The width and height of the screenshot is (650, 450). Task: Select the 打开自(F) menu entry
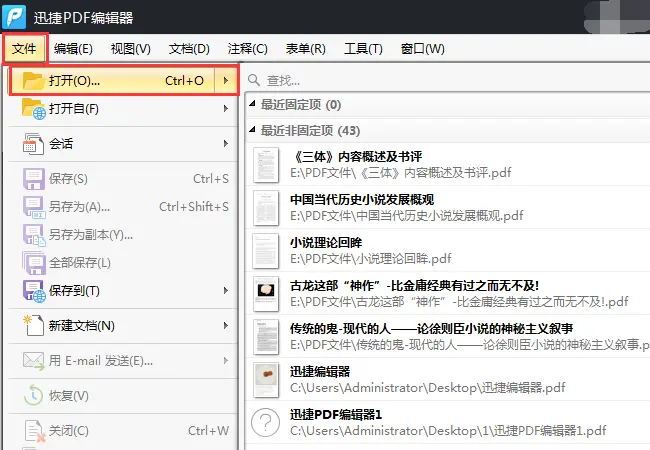[x=124, y=109]
